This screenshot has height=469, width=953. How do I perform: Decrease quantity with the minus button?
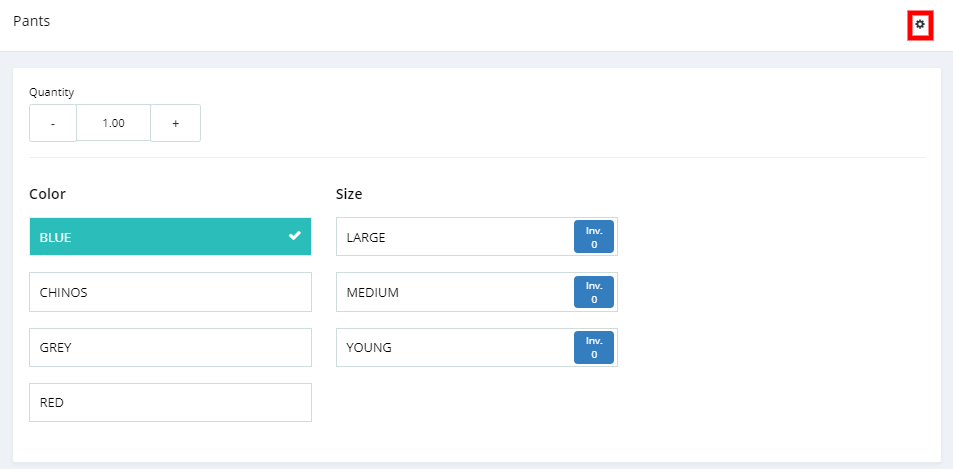click(x=53, y=123)
